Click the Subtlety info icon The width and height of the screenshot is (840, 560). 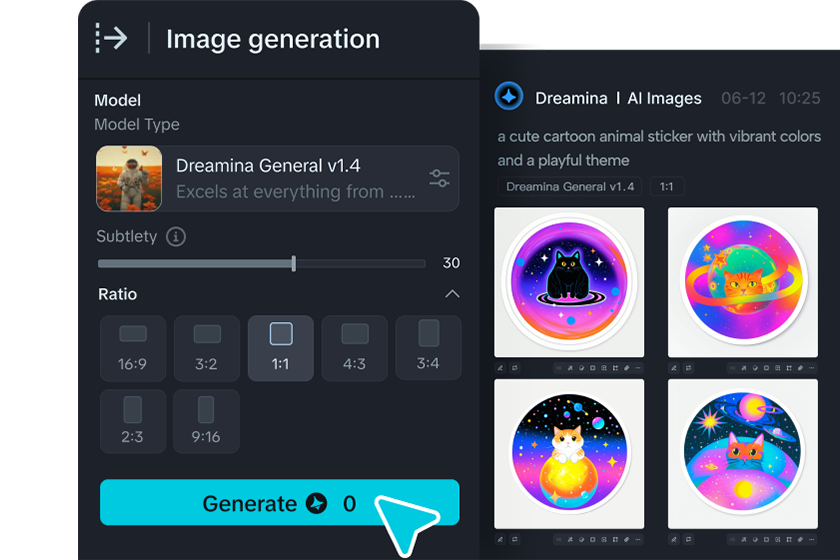point(176,236)
